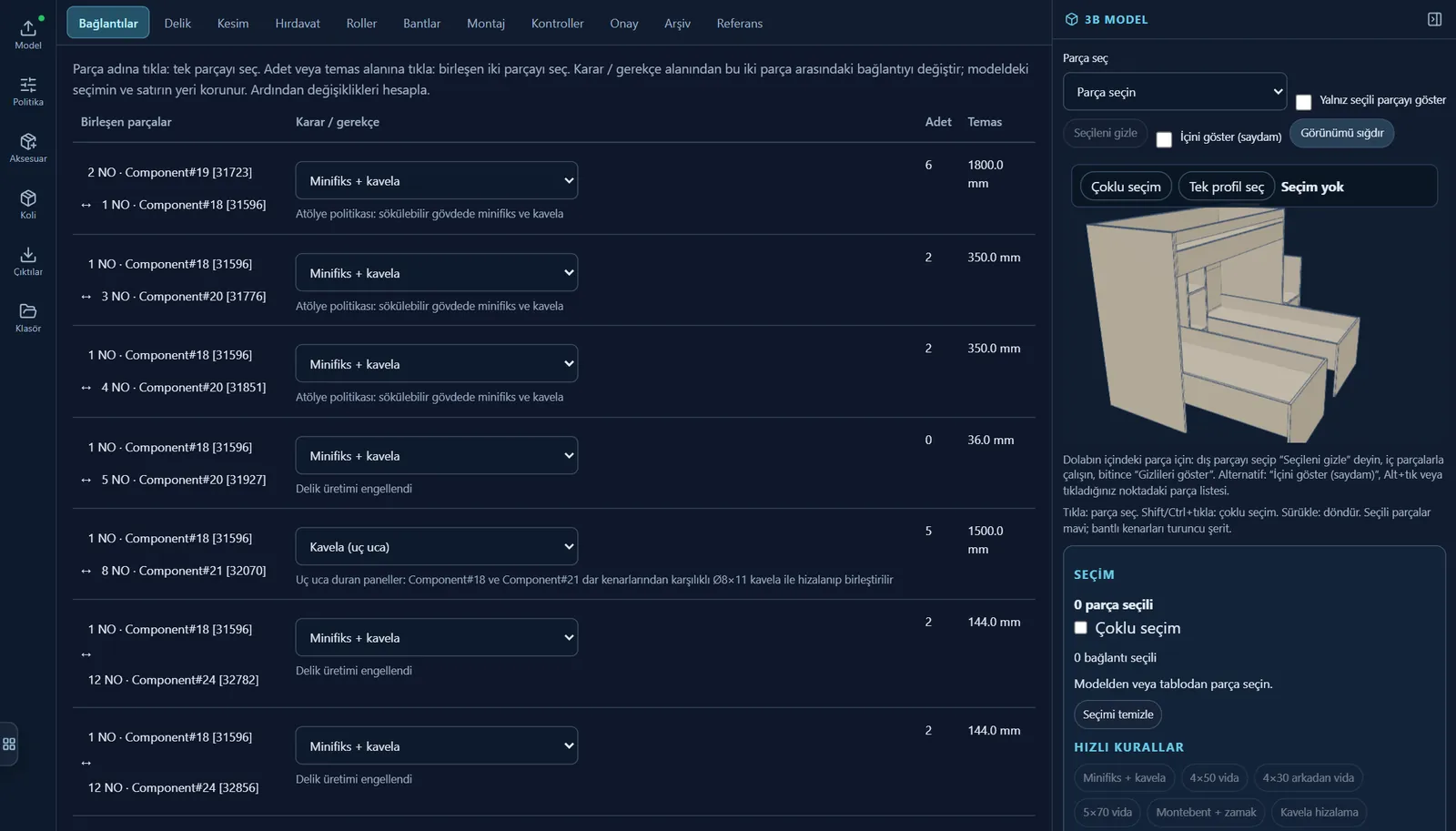Viewport: 1456px width, 831px height.
Task: Open decision dropdown for Component#20 [31776] row
Action: (437, 272)
